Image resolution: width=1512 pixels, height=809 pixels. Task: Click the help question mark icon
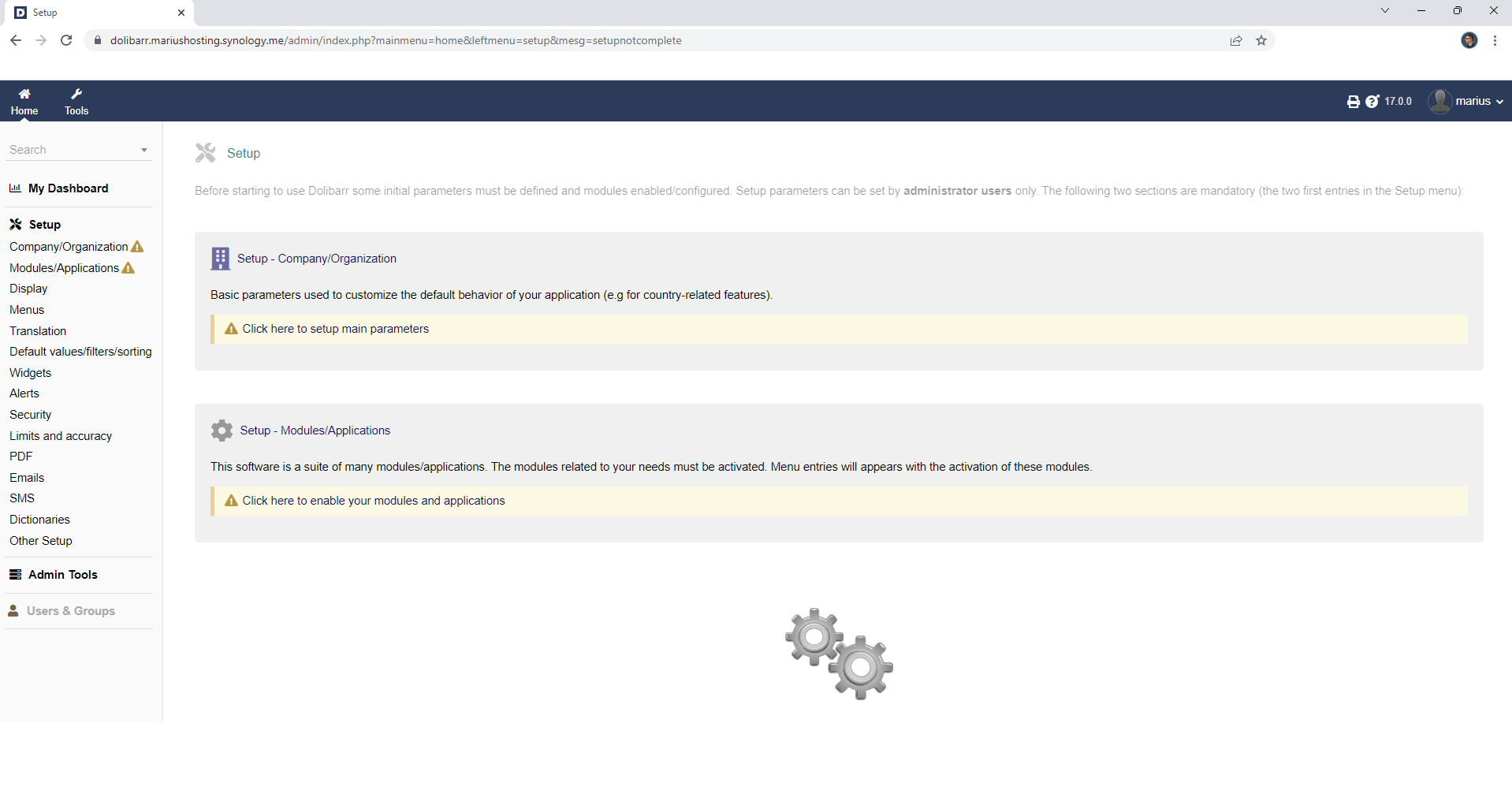coord(1372,102)
